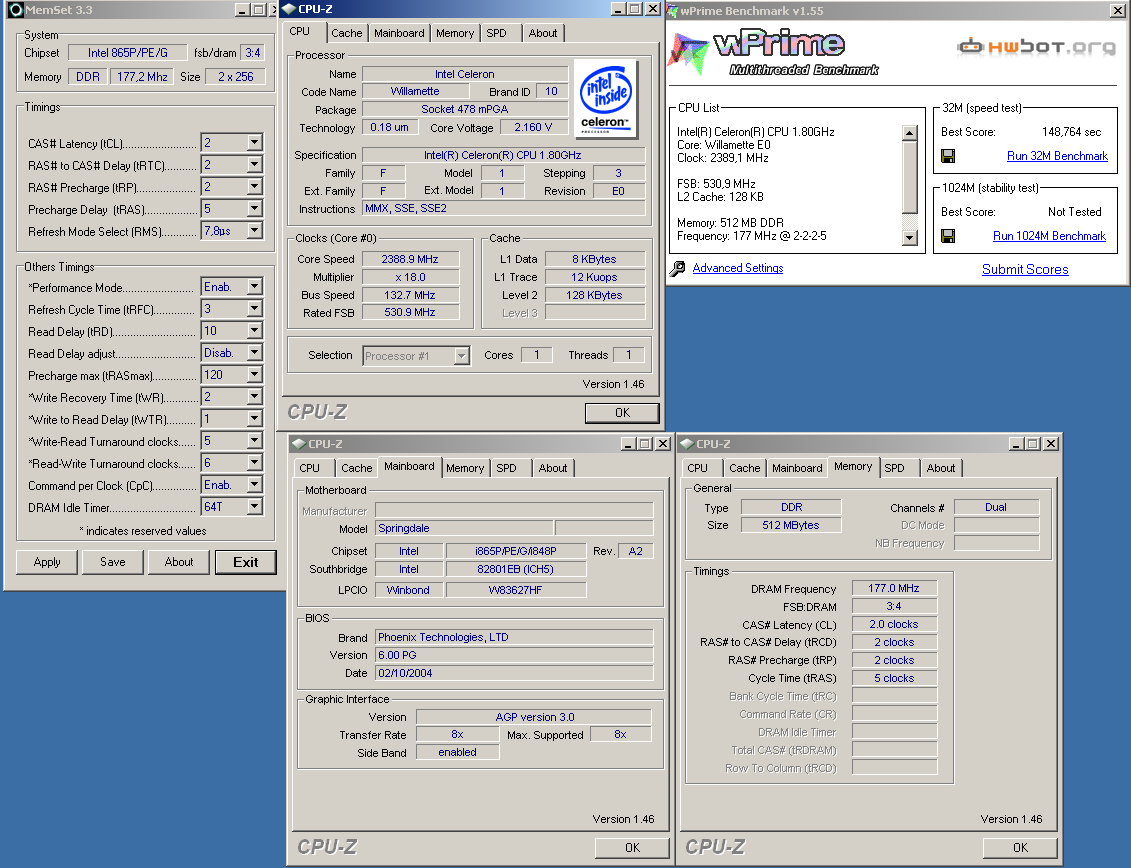Click the Rated FSB 530.9 MHz field
The image size is (1131, 868).
(x=410, y=312)
